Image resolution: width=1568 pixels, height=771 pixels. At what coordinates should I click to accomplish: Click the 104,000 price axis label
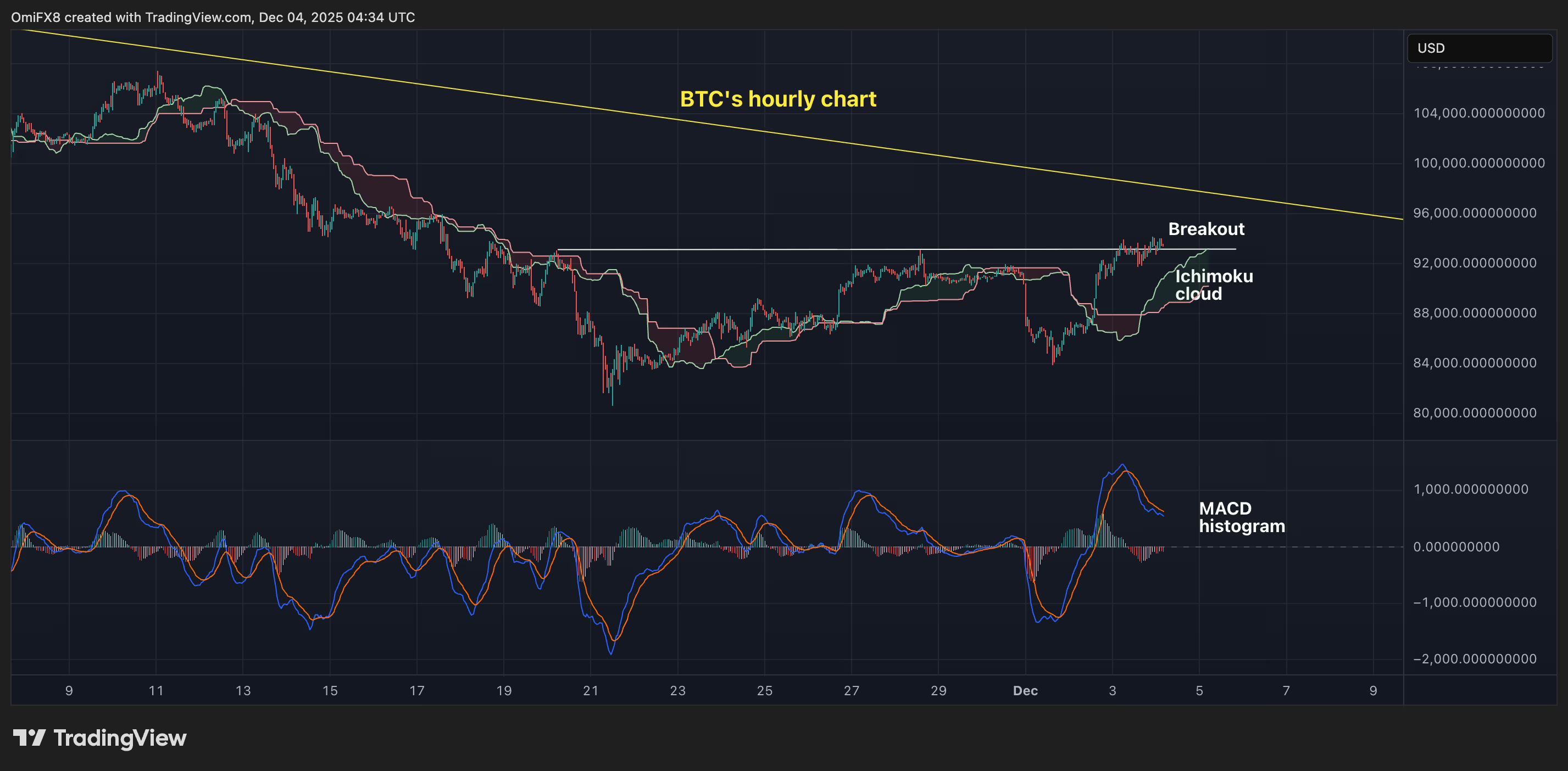coord(1478,113)
